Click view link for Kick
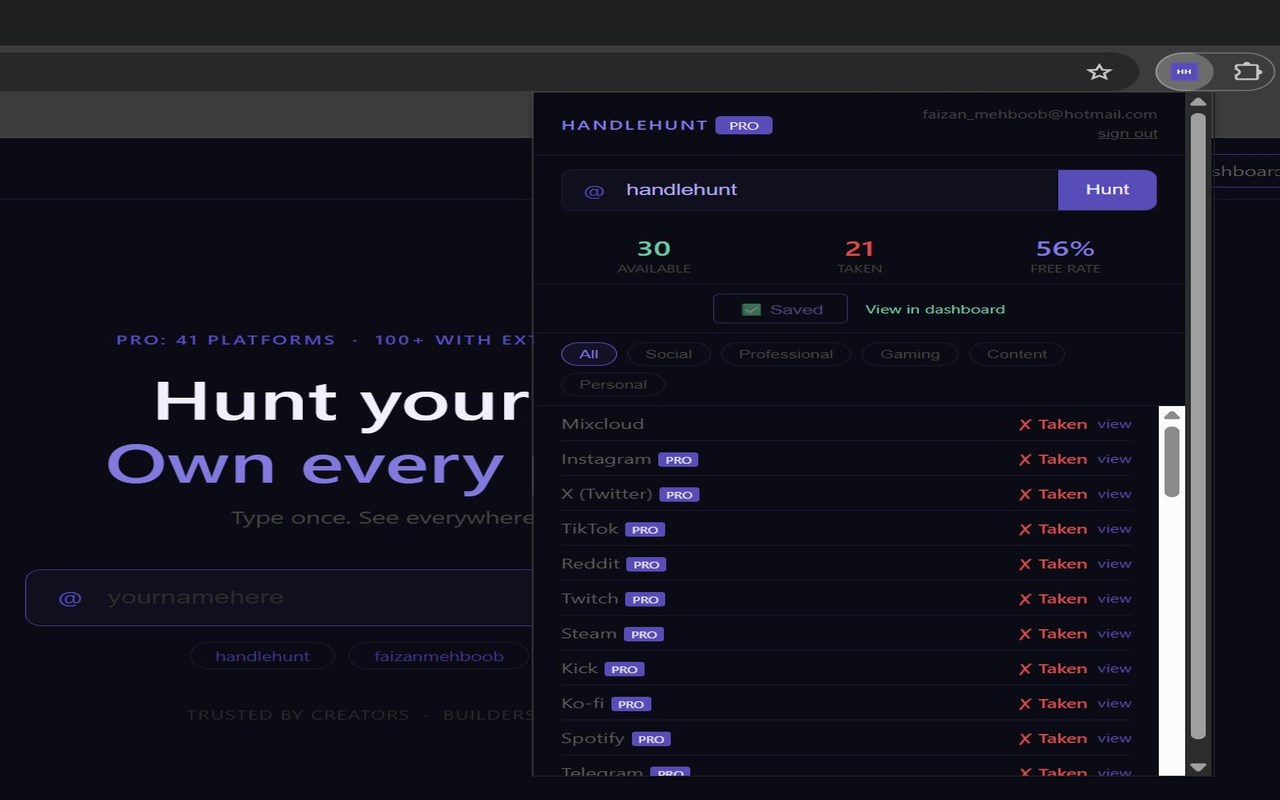1280x800 pixels. pos(1114,669)
